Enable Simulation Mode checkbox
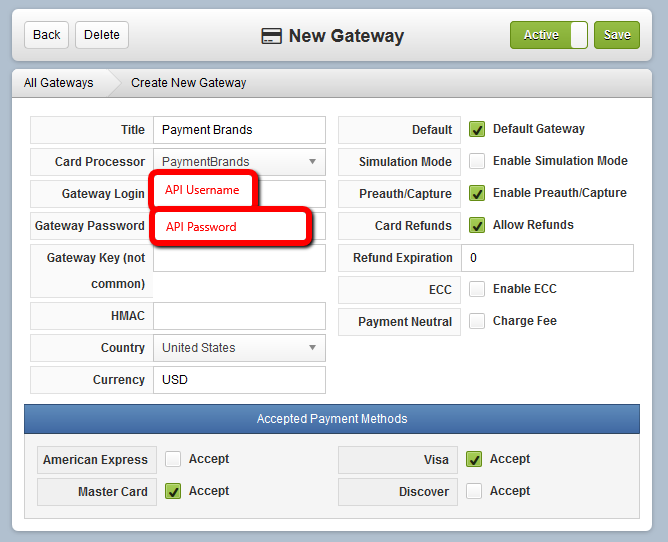 coord(477,161)
